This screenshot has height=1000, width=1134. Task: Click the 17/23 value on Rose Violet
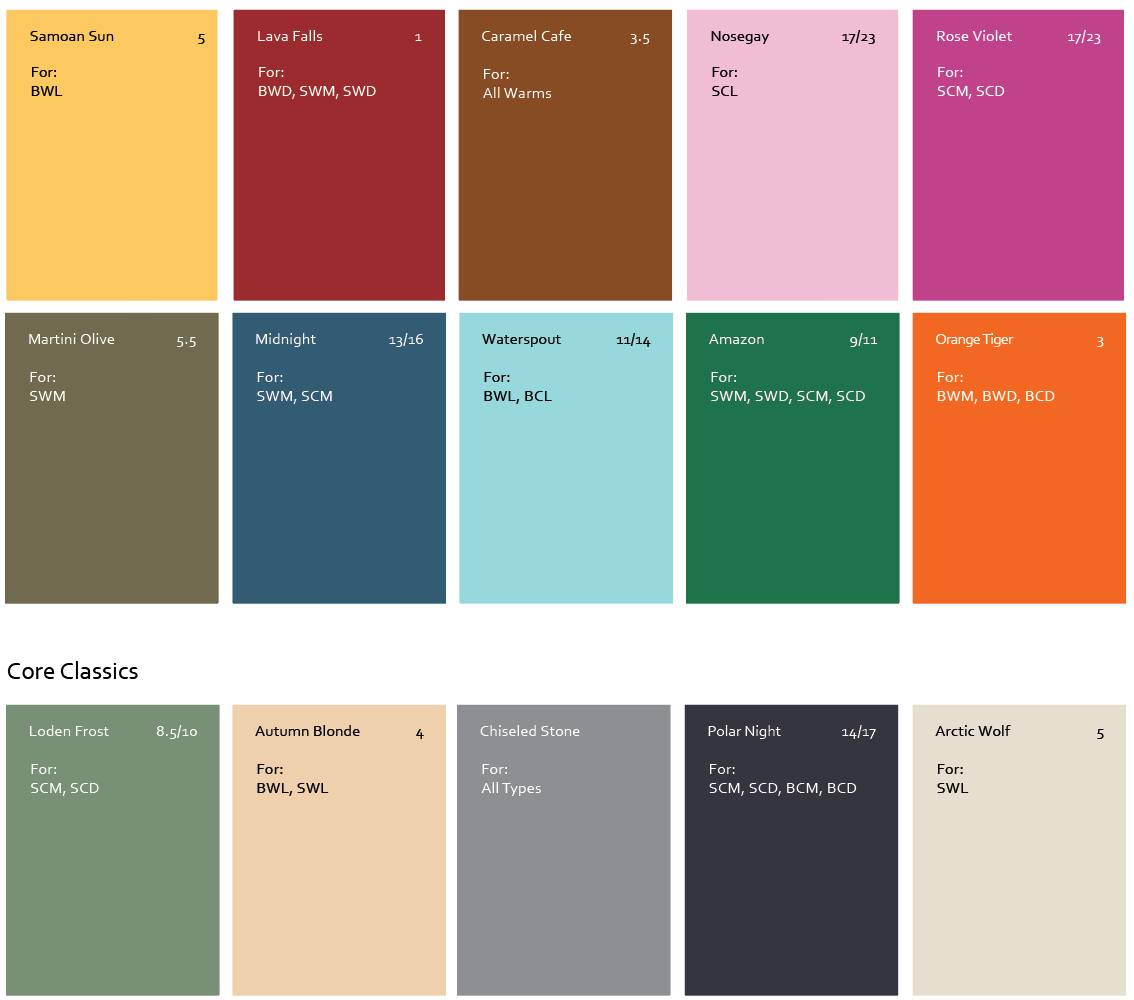[x=1084, y=38]
